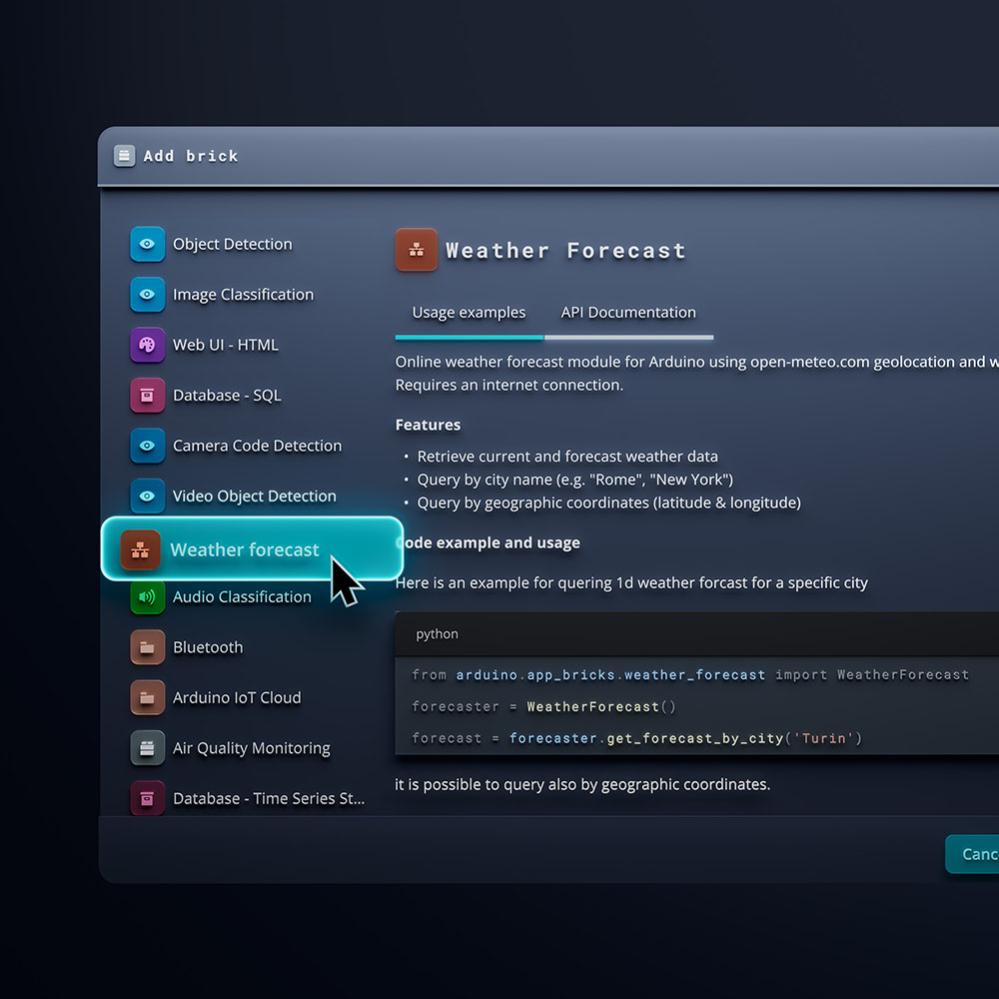
Task: Pick the Bluetooth entry in the list
Action: (208, 647)
